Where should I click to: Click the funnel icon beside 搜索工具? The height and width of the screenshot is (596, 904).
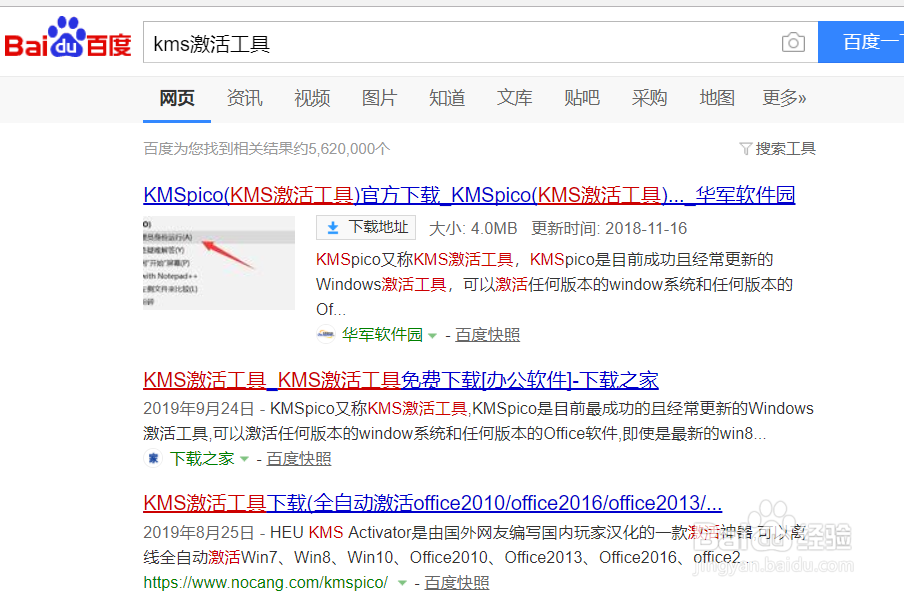pos(745,149)
